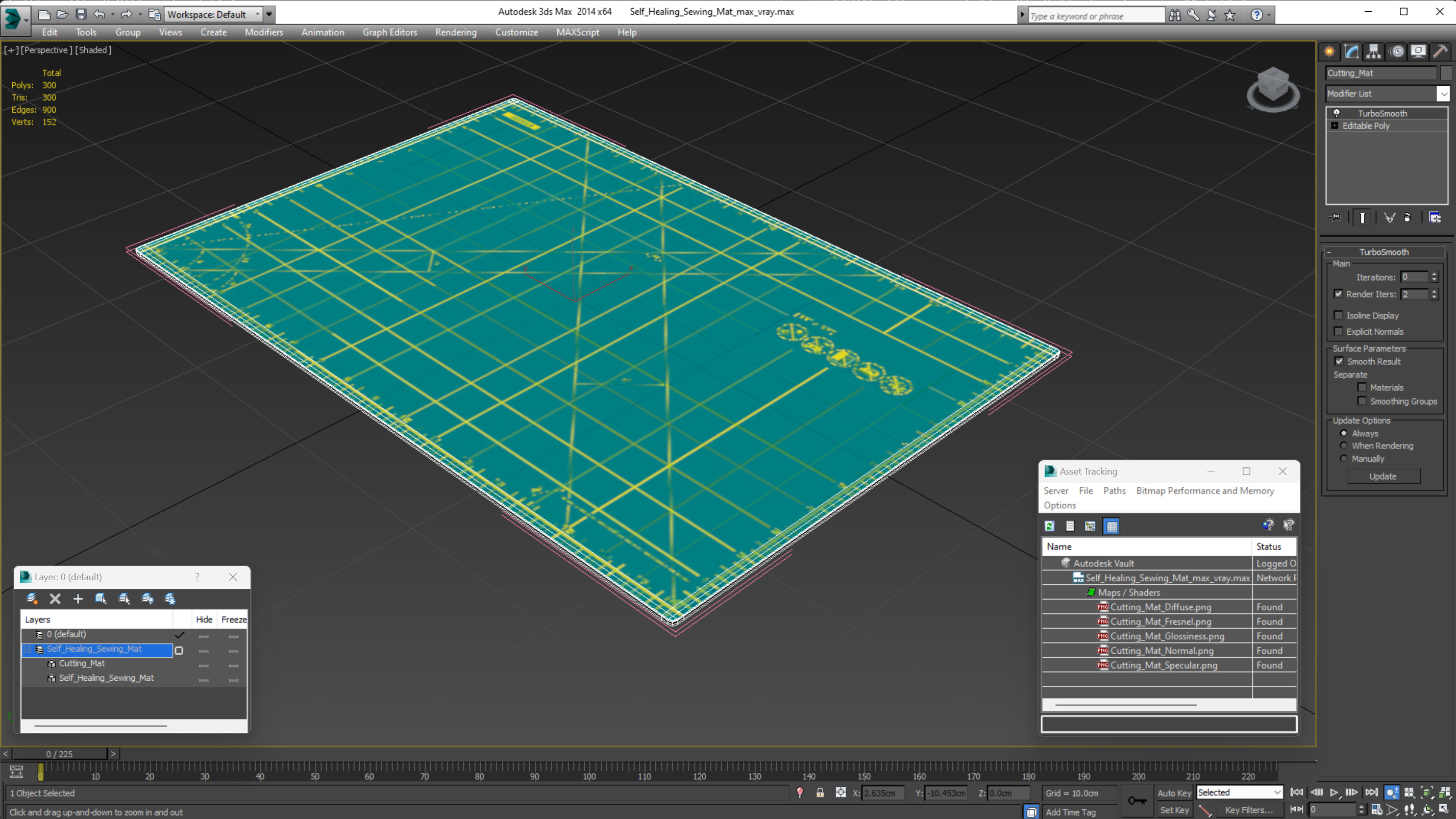Click the Cutting_Mat_Diffuse.png texture entry
1456x819 pixels.
[x=1160, y=607]
